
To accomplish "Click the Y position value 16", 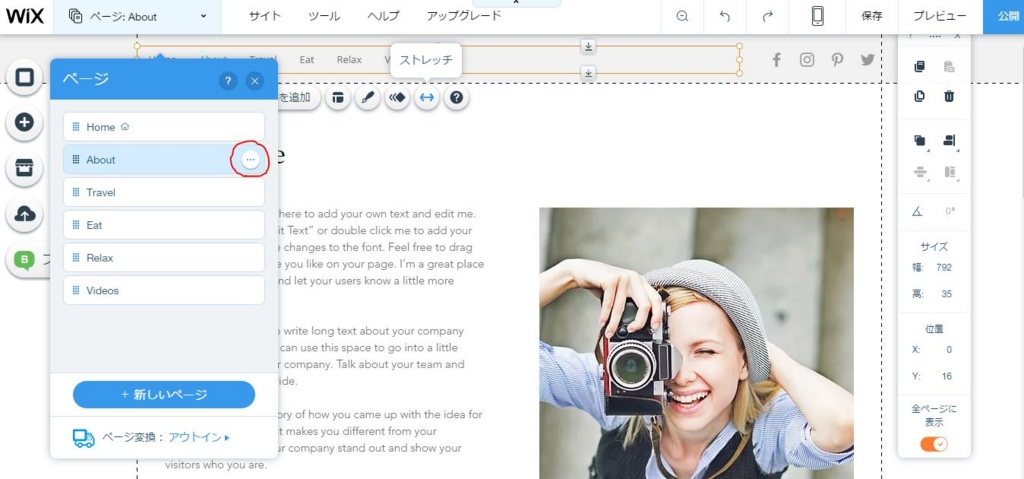I will (946, 376).
